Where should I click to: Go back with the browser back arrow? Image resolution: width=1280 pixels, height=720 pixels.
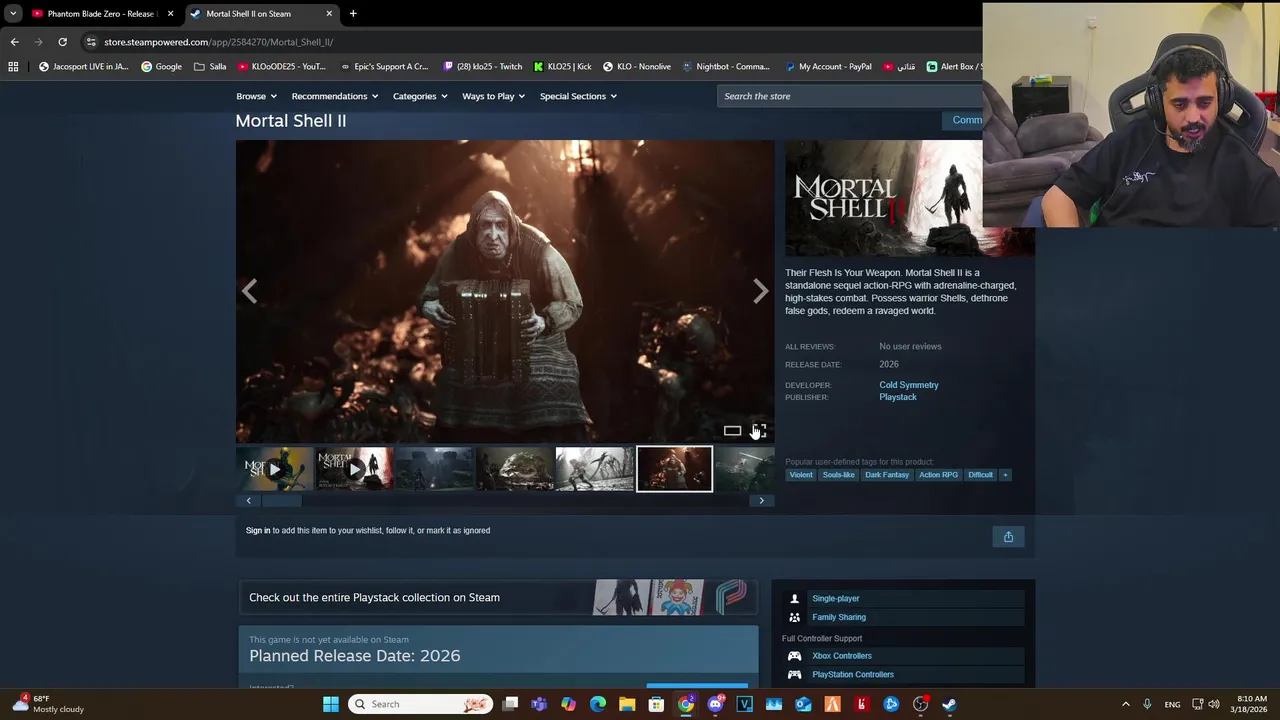coord(14,42)
